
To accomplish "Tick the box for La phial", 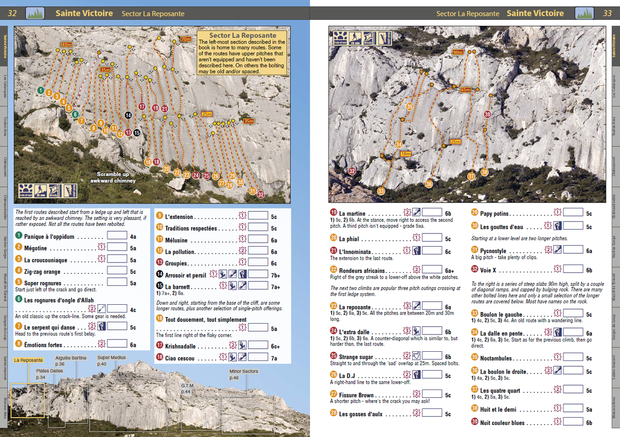I will (432, 238).
